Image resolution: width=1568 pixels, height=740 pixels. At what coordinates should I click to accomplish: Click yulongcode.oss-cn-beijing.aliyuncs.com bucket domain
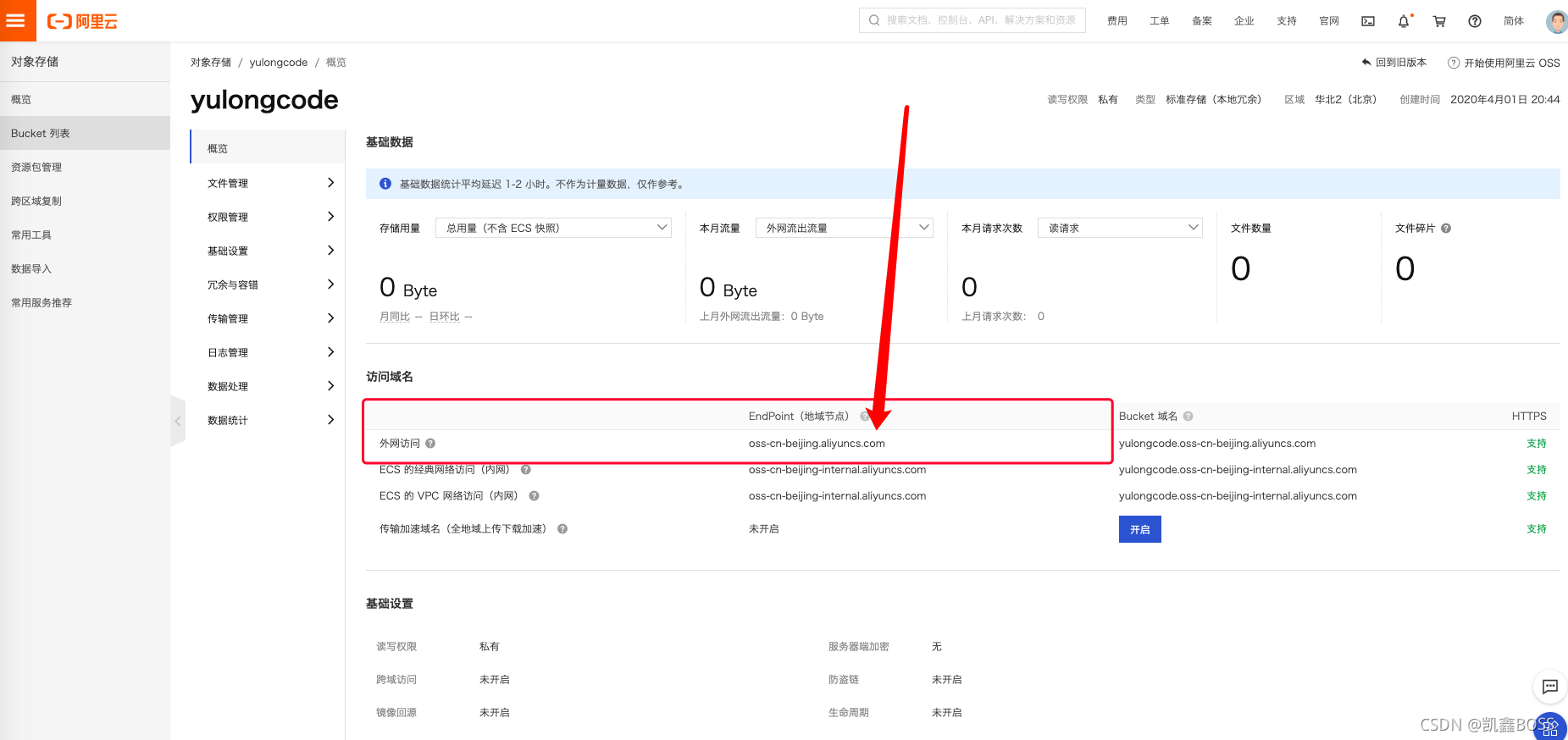coord(1217,443)
